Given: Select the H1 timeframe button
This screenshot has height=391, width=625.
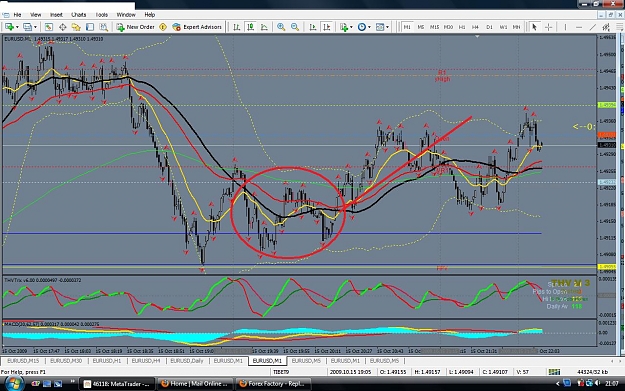Looking at the screenshot, I should (x=462, y=27).
